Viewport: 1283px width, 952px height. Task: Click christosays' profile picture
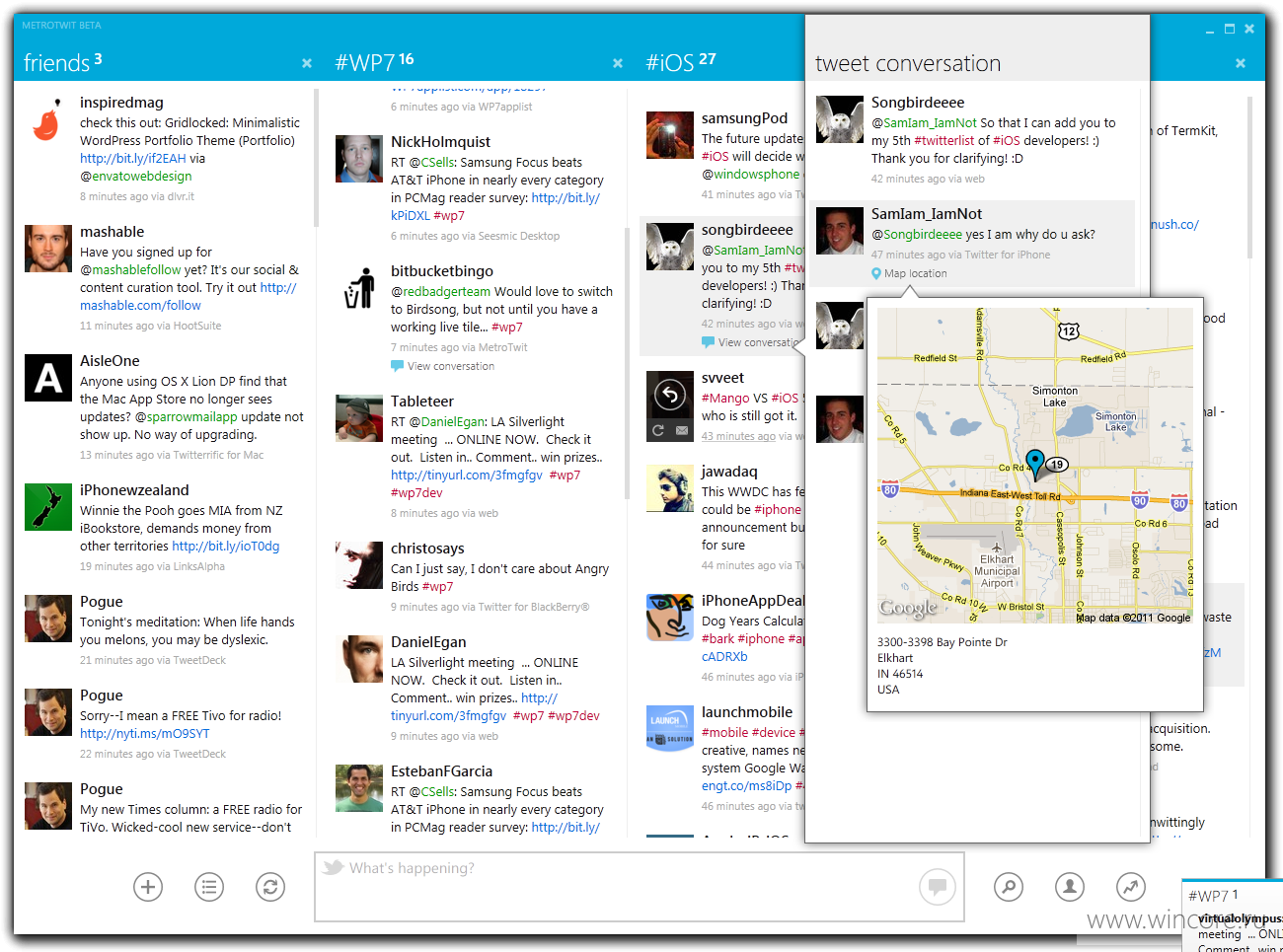[x=359, y=565]
